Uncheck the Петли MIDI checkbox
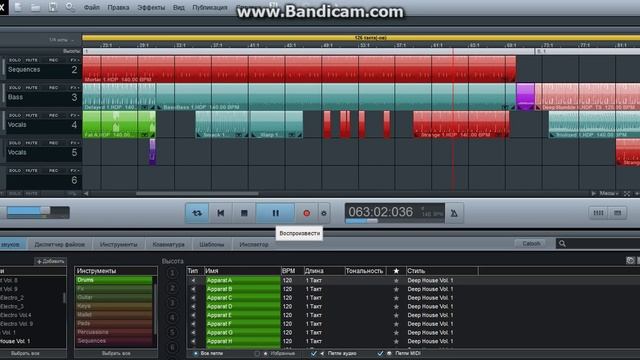Viewport: 640px width, 360px height. coord(380,353)
